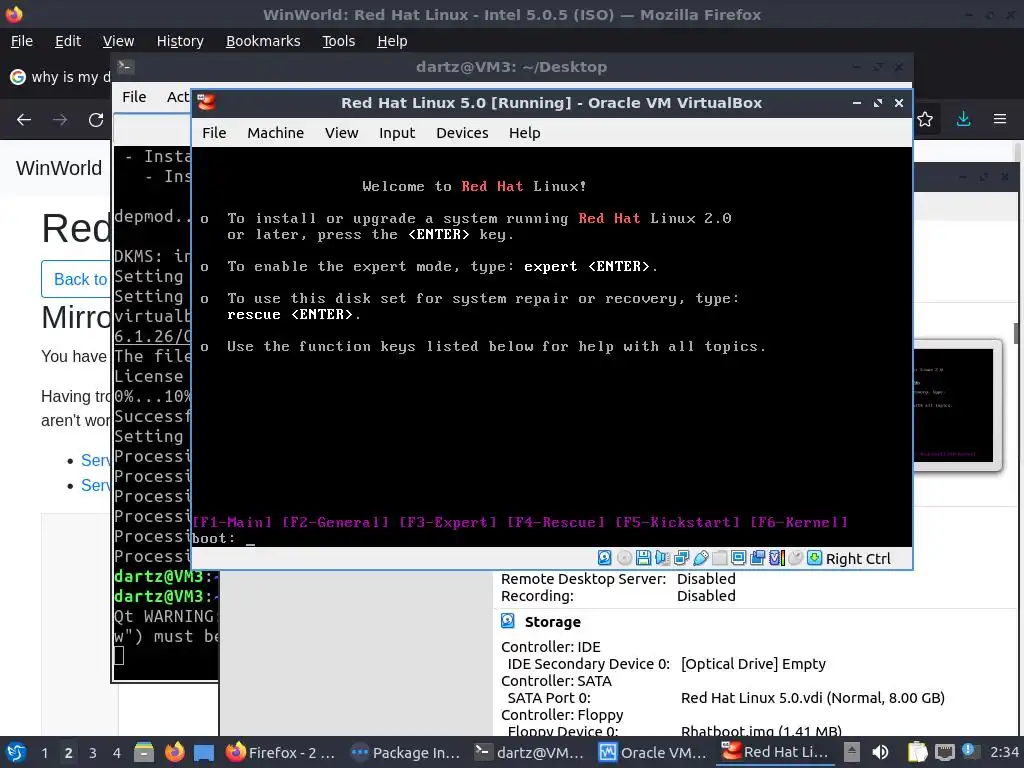
Task: Click the USB devices indicator in VirtualBox status bar
Action: coord(701,558)
